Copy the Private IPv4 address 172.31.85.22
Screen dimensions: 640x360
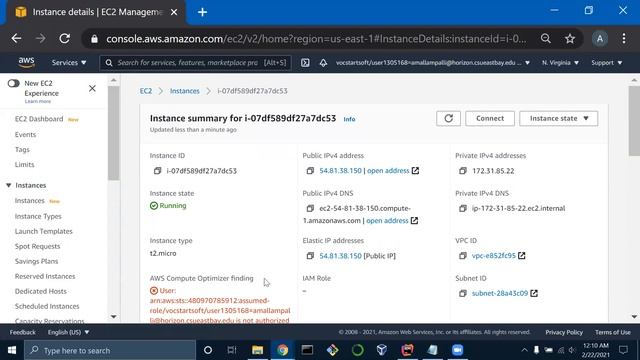click(462, 171)
